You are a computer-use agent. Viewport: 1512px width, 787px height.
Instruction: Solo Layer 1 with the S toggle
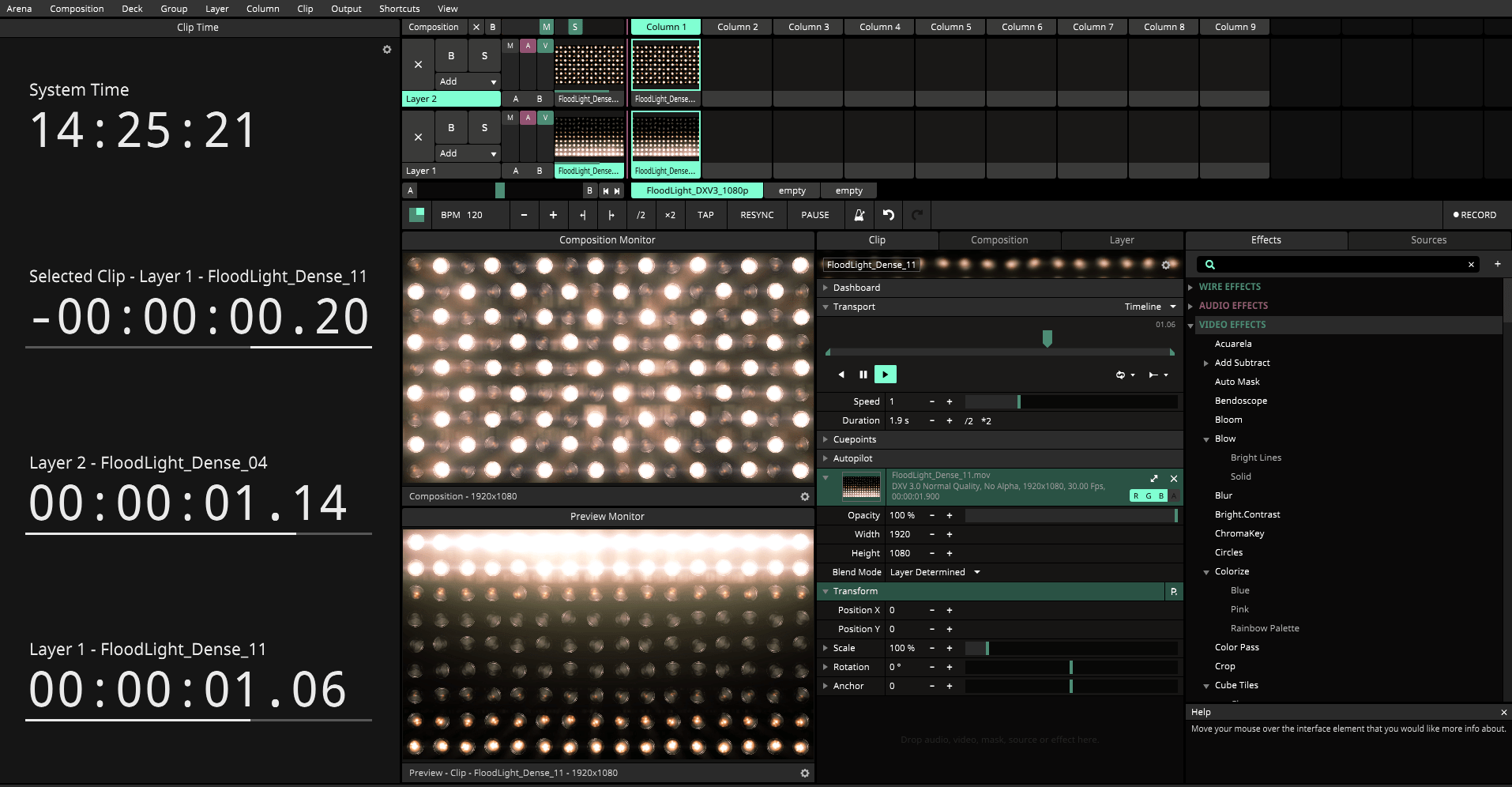(x=484, y=127)
